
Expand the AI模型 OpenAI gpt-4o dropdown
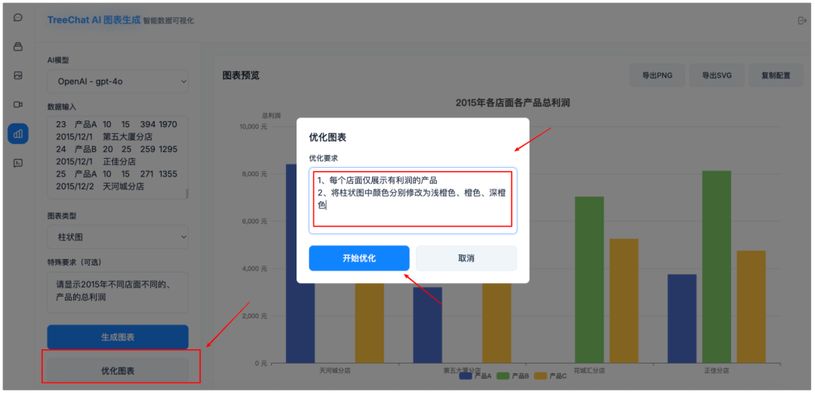click(118, 81)
